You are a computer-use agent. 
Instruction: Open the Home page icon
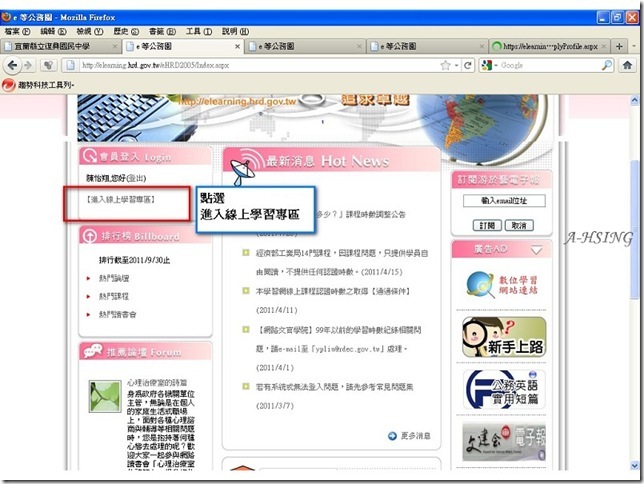tap(627, 65)
